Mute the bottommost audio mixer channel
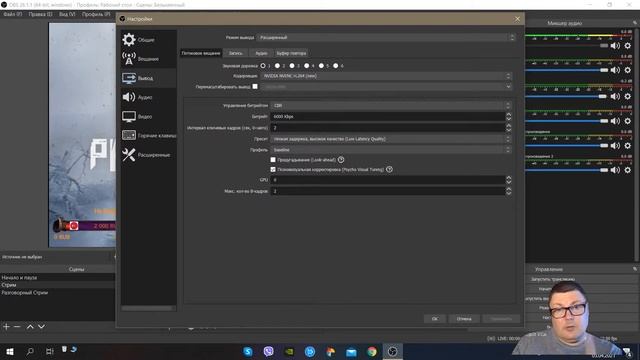Screen dimensions: 640x360 coord(615,170)
